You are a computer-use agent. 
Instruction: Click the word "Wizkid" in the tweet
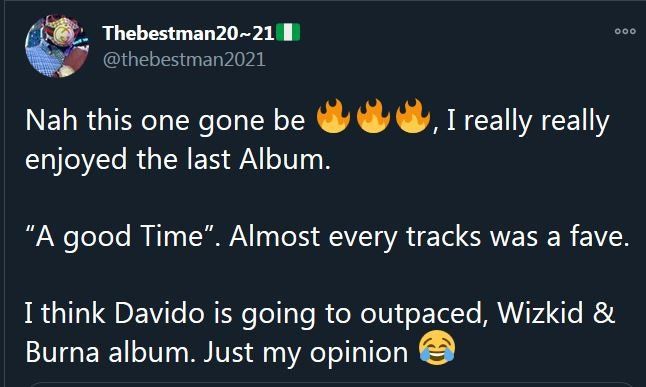(x=540, y=313)
